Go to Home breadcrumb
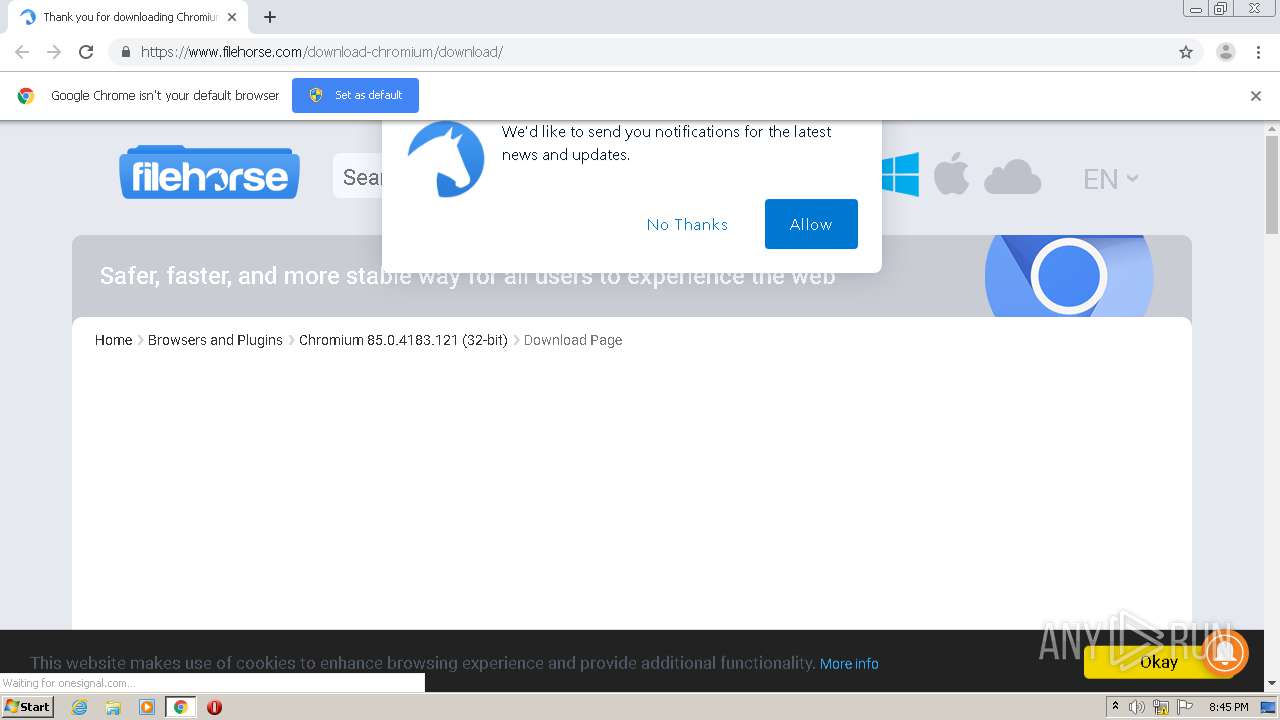The height and width of the screenshot is (720, 1280). click(x=113, y=340)
